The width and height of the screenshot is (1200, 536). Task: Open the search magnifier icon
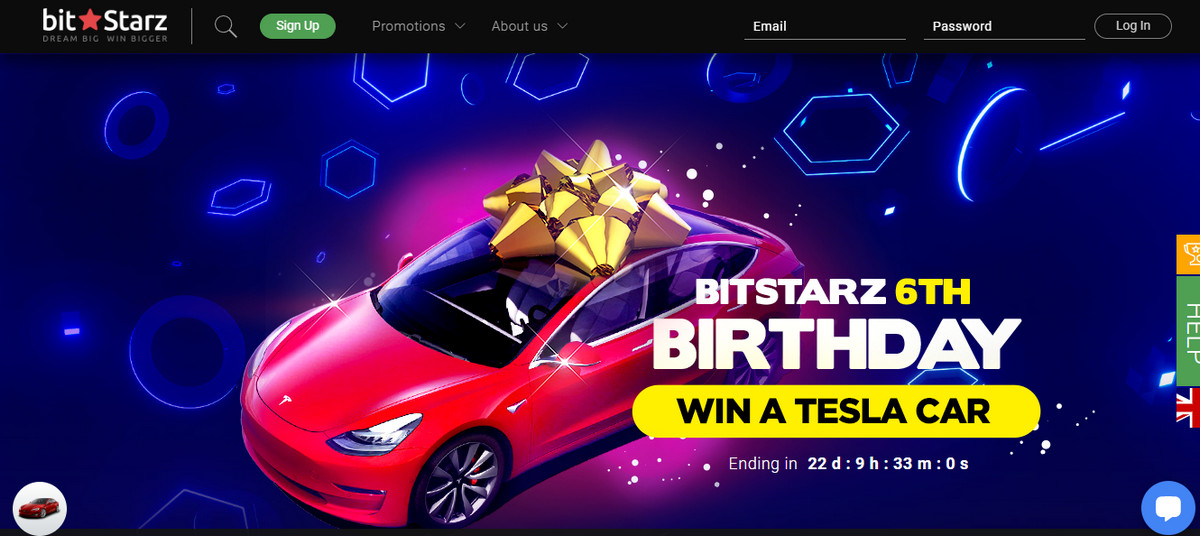(x=226, y=26)
